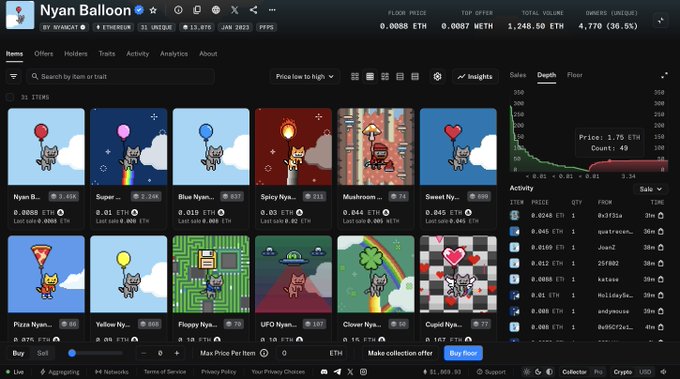Viewport: 680px width, 379px height.
Task: Open the item filters panel icon
Action: [x=13, y=76]
